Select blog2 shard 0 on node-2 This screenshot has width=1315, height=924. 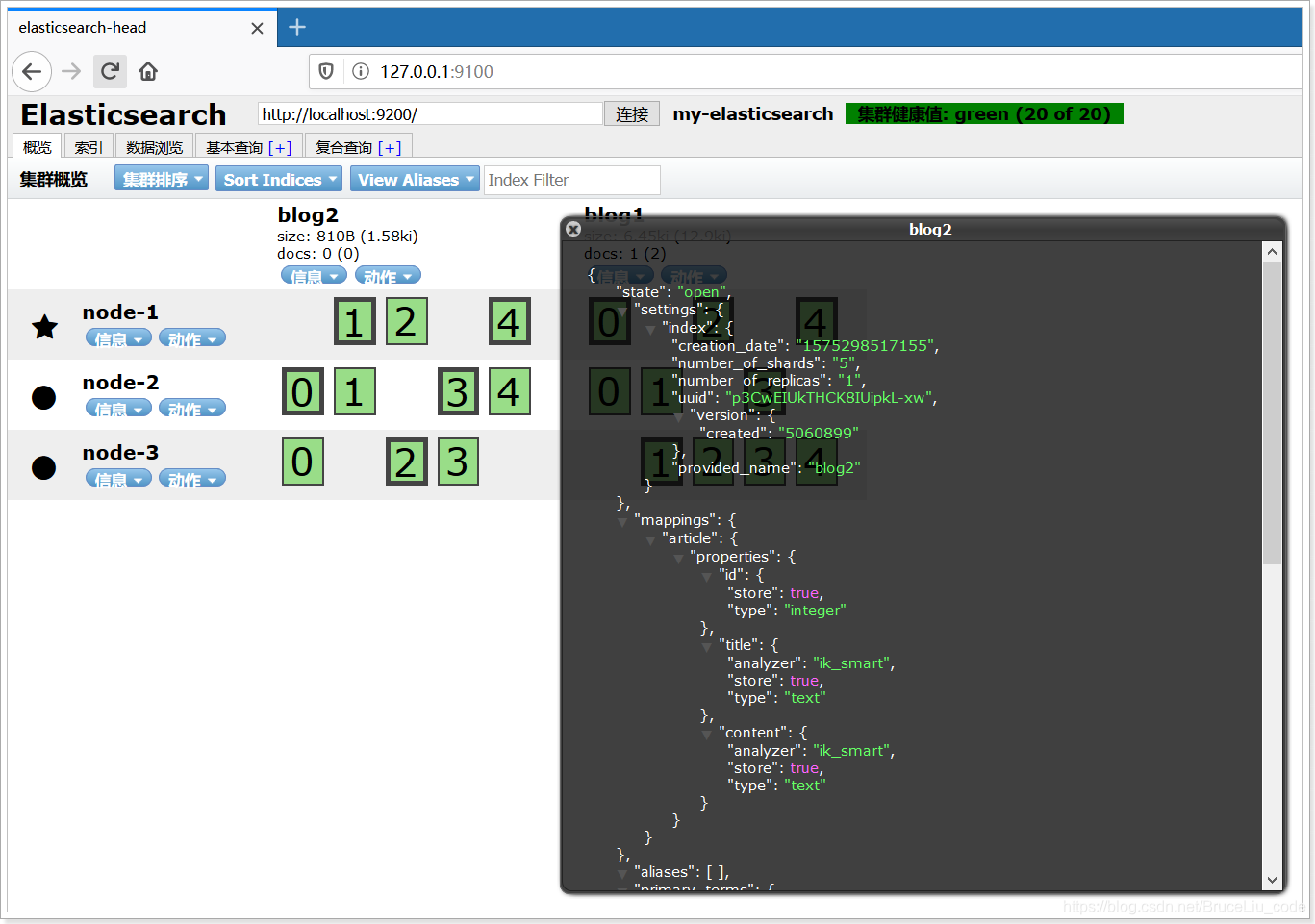(x=302, y=392)
